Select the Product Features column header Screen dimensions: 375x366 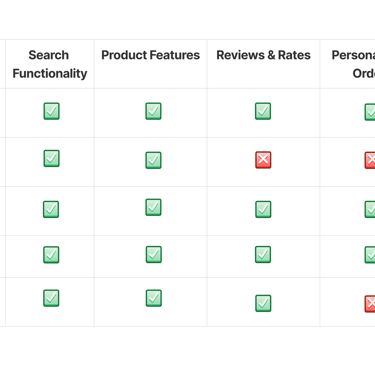pyautogui.click(x=150, y=55)
